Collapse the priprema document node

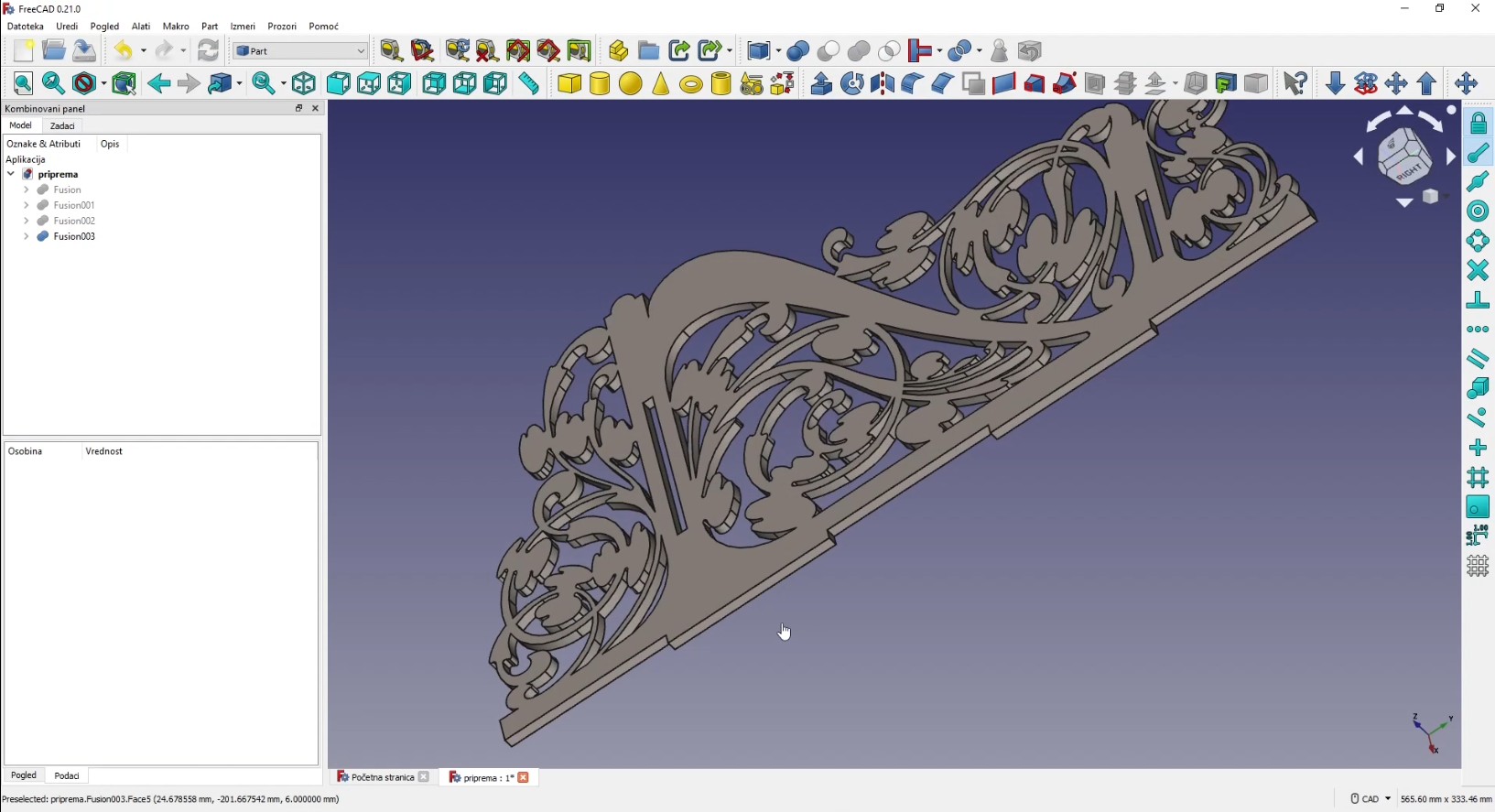pyautogui.click(x=11, y=174)
